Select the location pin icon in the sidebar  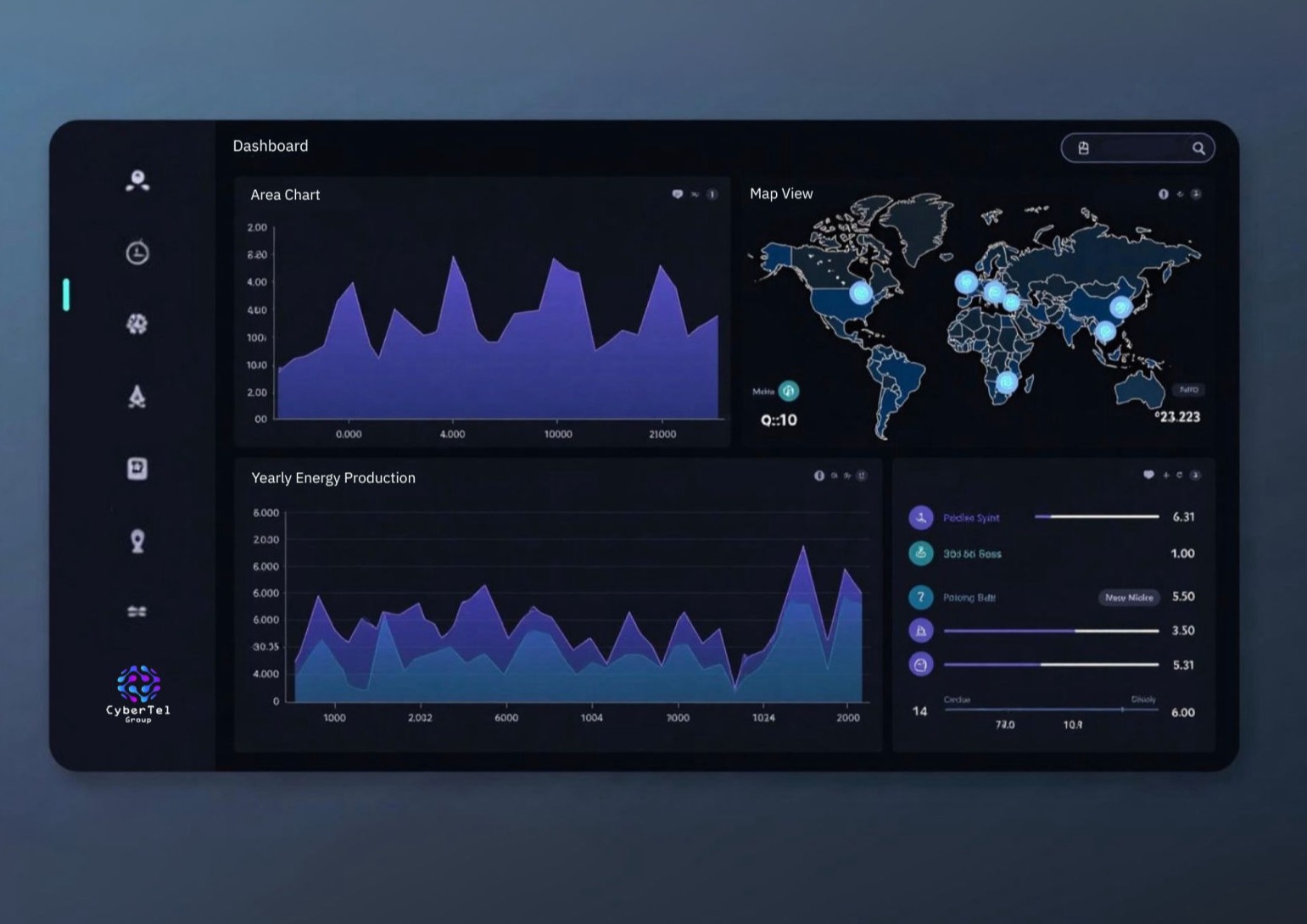pyautogui.click(x=137, y=540)
